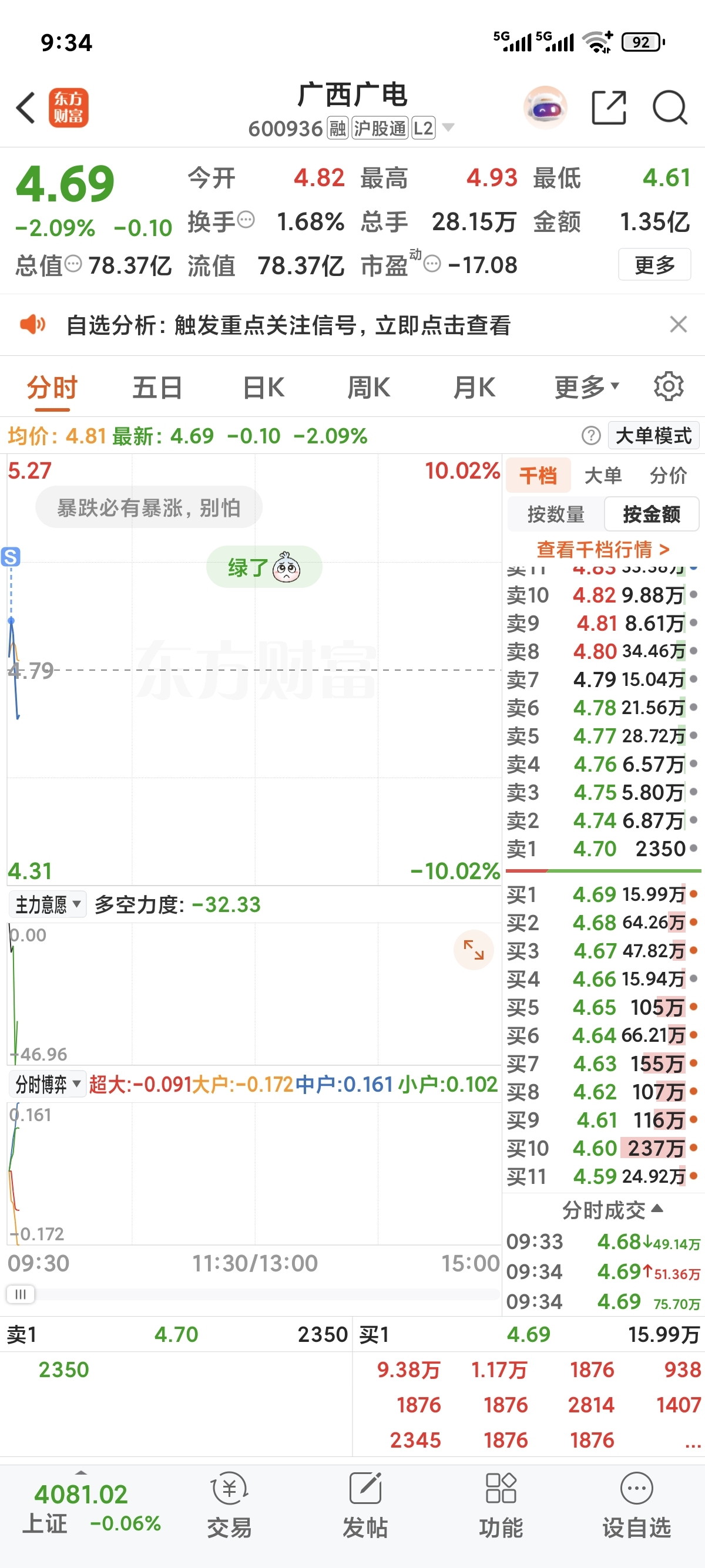Switch to 日K chart tab
Viewport: 705px width, 1568px height.
264,387
